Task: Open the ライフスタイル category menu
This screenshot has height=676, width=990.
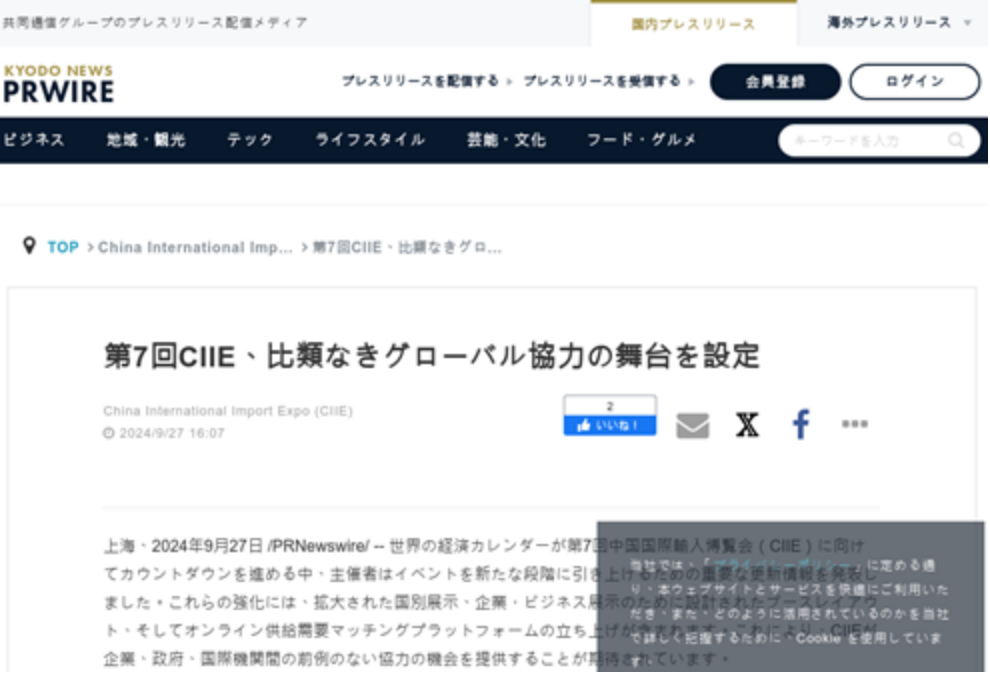Action: [370, 139]
